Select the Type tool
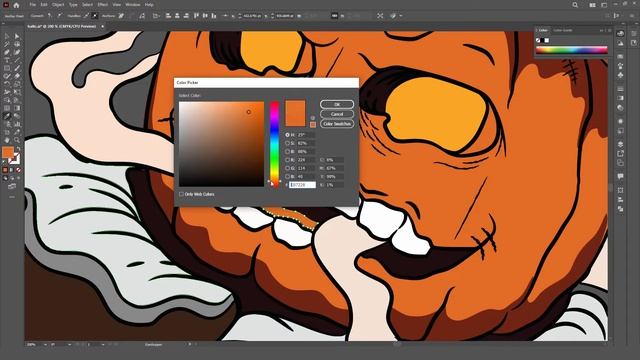The image size is (640, 360). (7, 60)
